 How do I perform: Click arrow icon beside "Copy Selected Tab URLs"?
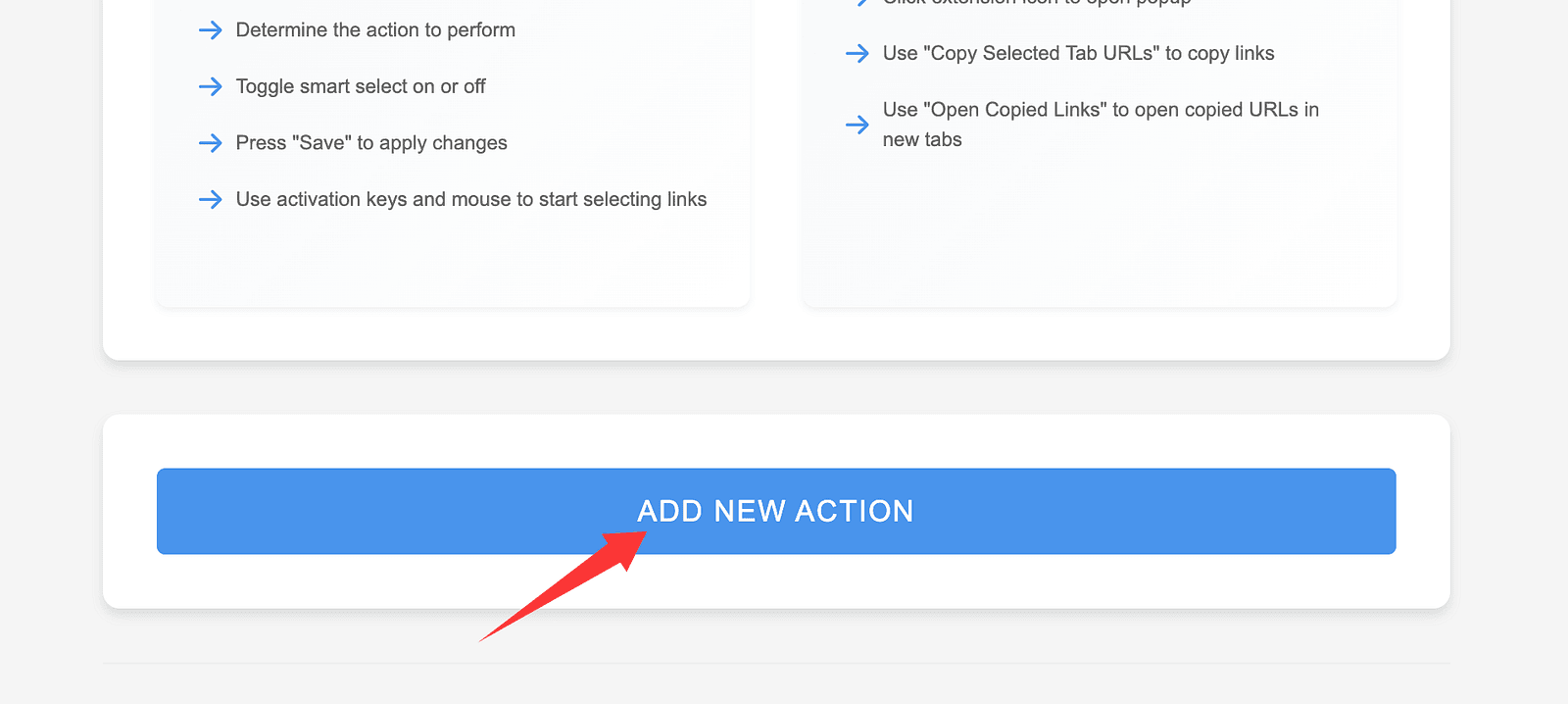tap(857, 54)
